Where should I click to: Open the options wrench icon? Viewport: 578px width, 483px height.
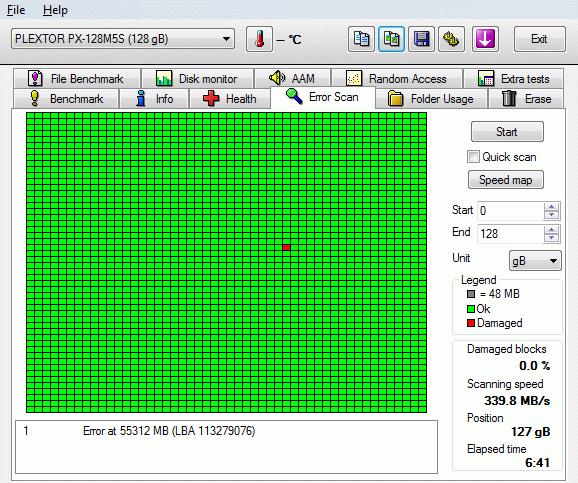point(451,39)
